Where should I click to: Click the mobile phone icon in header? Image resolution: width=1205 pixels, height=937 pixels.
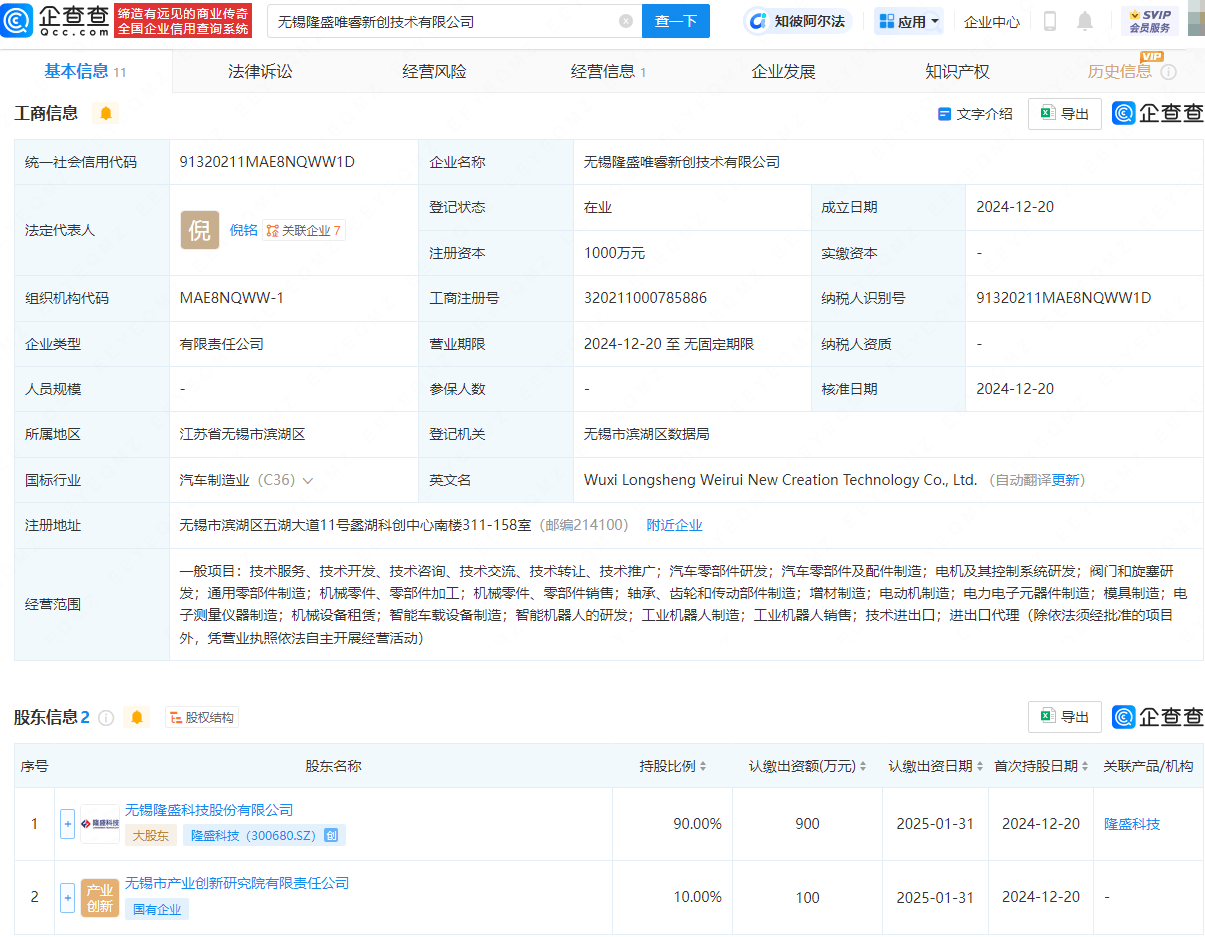tap(1050, 21)
